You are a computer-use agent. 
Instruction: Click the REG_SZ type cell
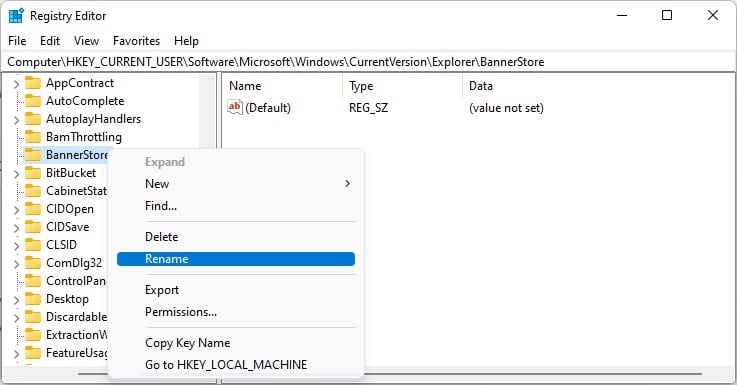[368, 108]
